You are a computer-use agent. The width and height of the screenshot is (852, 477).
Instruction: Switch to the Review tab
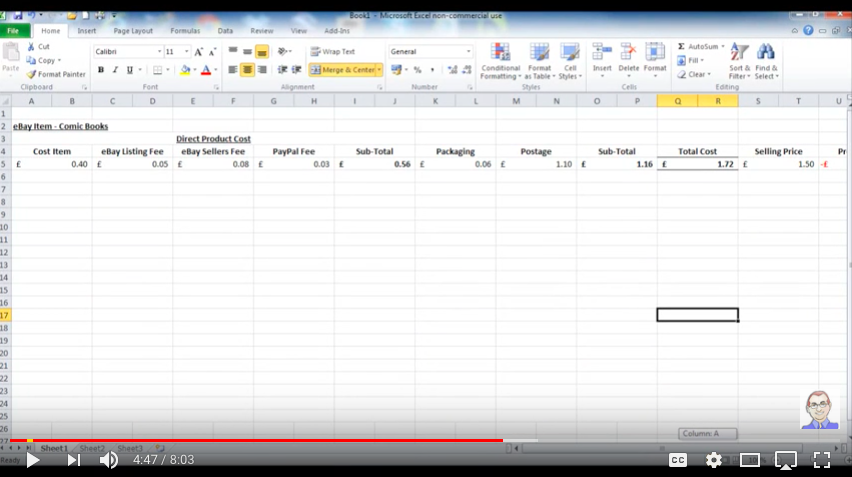[262, 31]
